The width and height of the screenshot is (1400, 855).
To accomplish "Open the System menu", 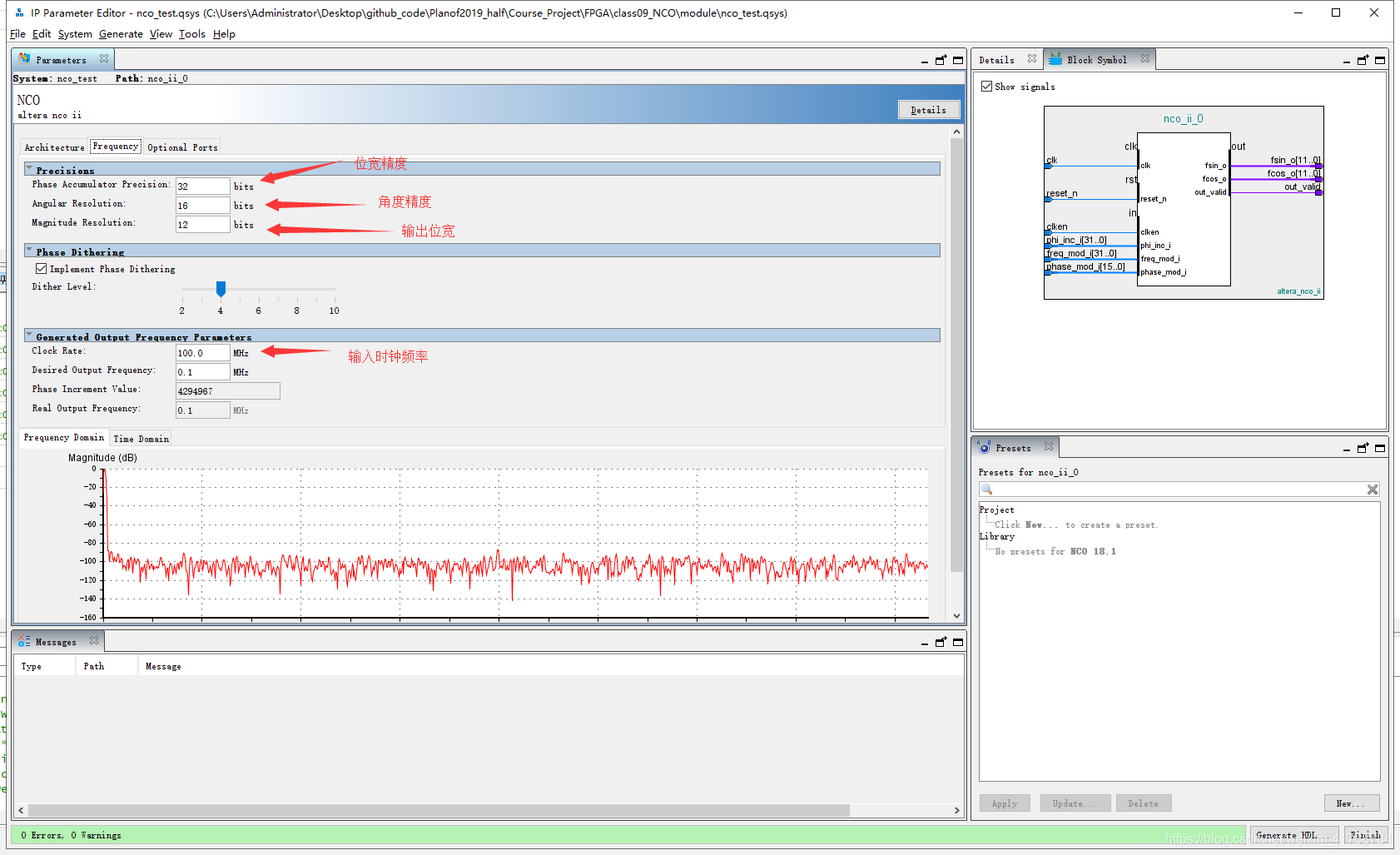I will [x=75, y=34].
